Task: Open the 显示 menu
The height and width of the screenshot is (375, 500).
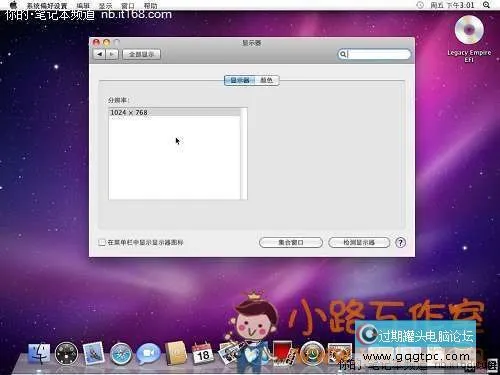Action: [106, 6]
